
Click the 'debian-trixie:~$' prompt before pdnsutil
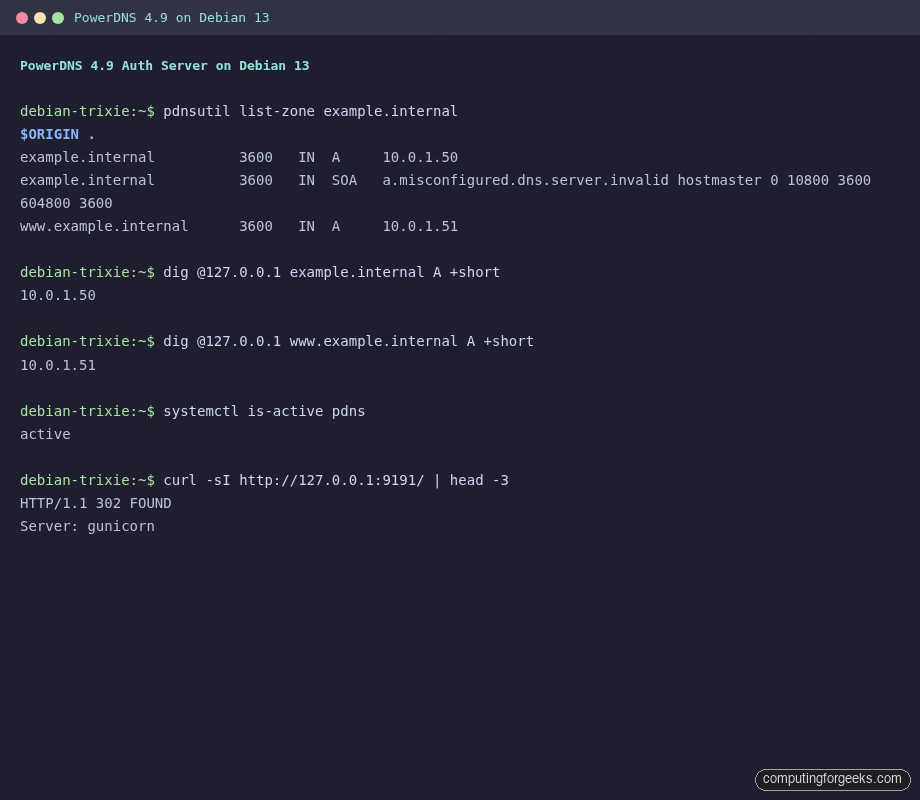click(x=87, y=111)
